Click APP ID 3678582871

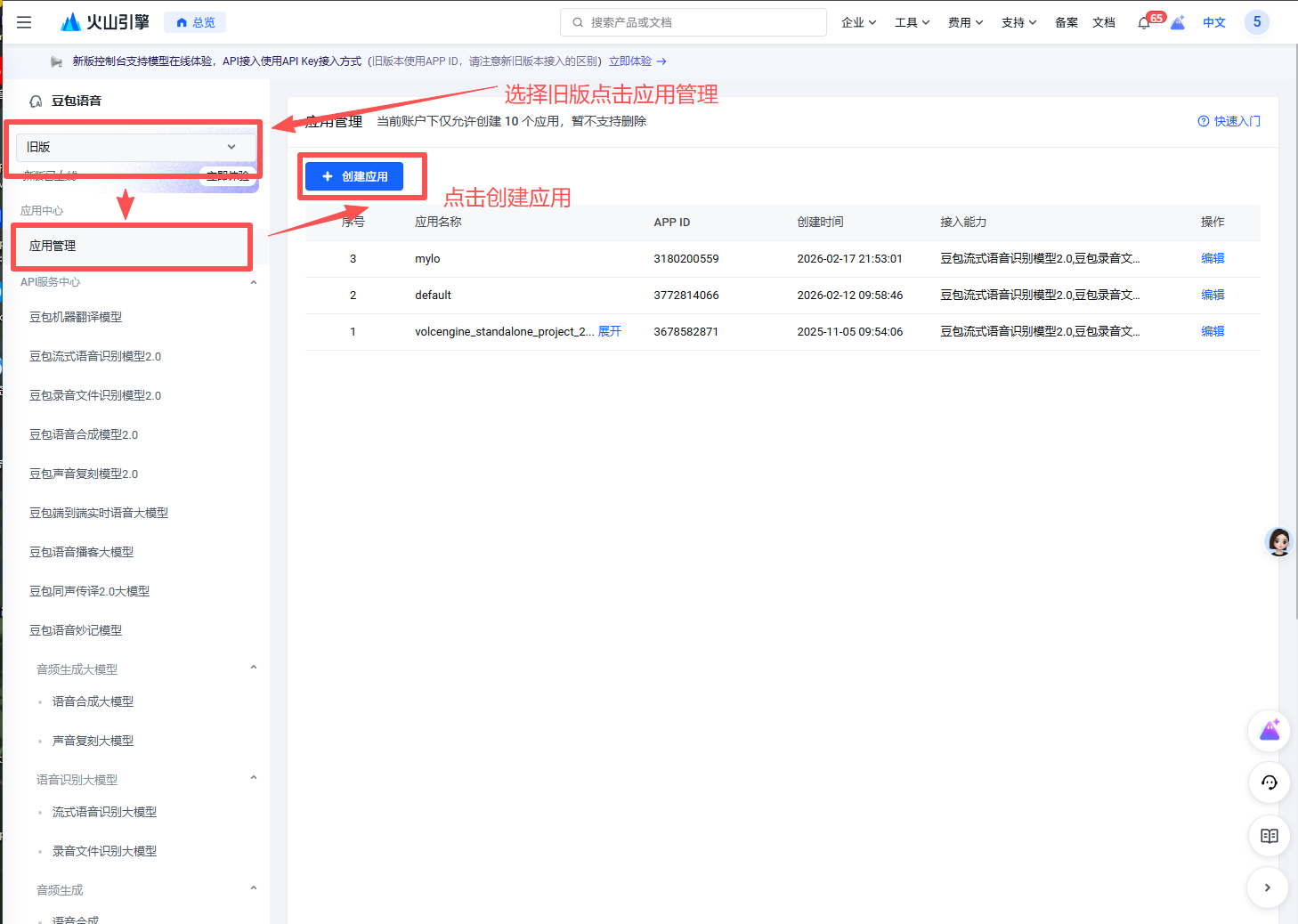pyautogui.click(x=686, y=332)
